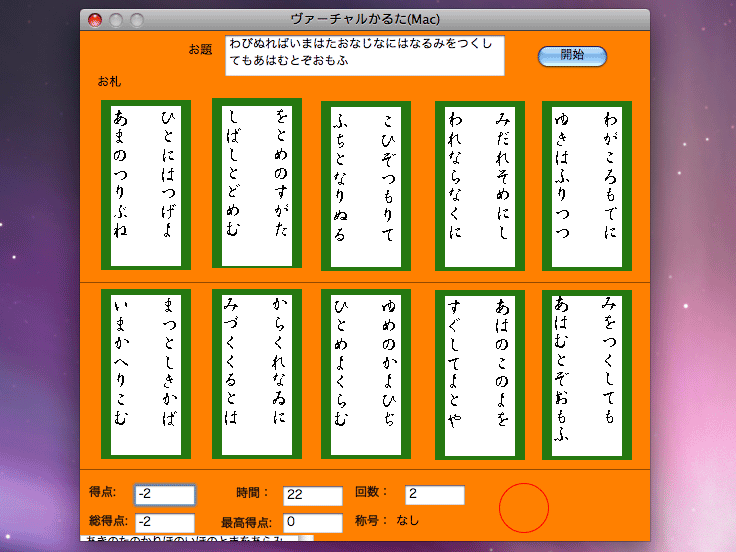The height and width of the screenshot is (552, 736).
Task: Choose the card まつとしきかば いまかへりこむ
Action: (x=146, y=374)
